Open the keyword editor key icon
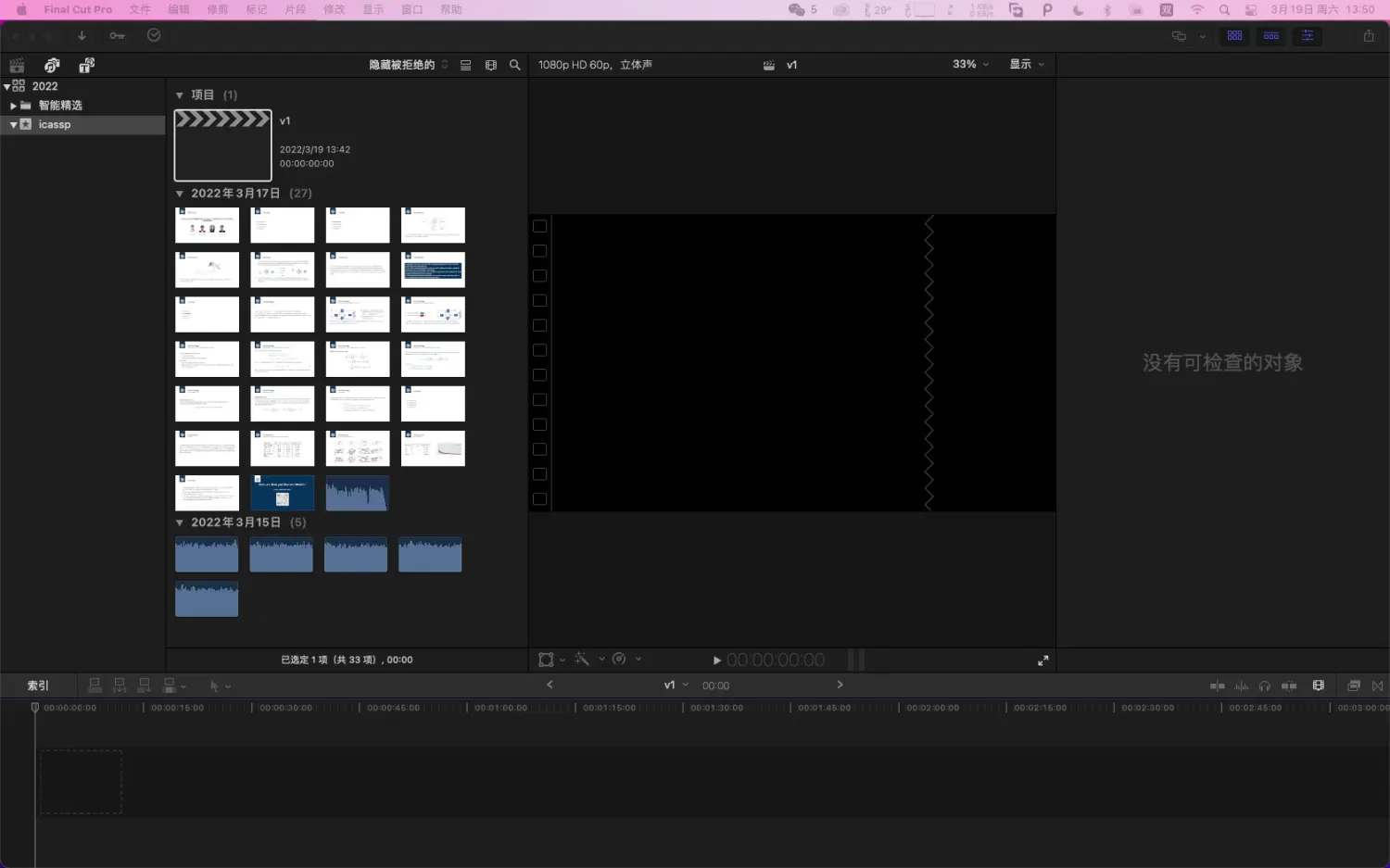1390x868 pixels. click(x=117, y=36)
